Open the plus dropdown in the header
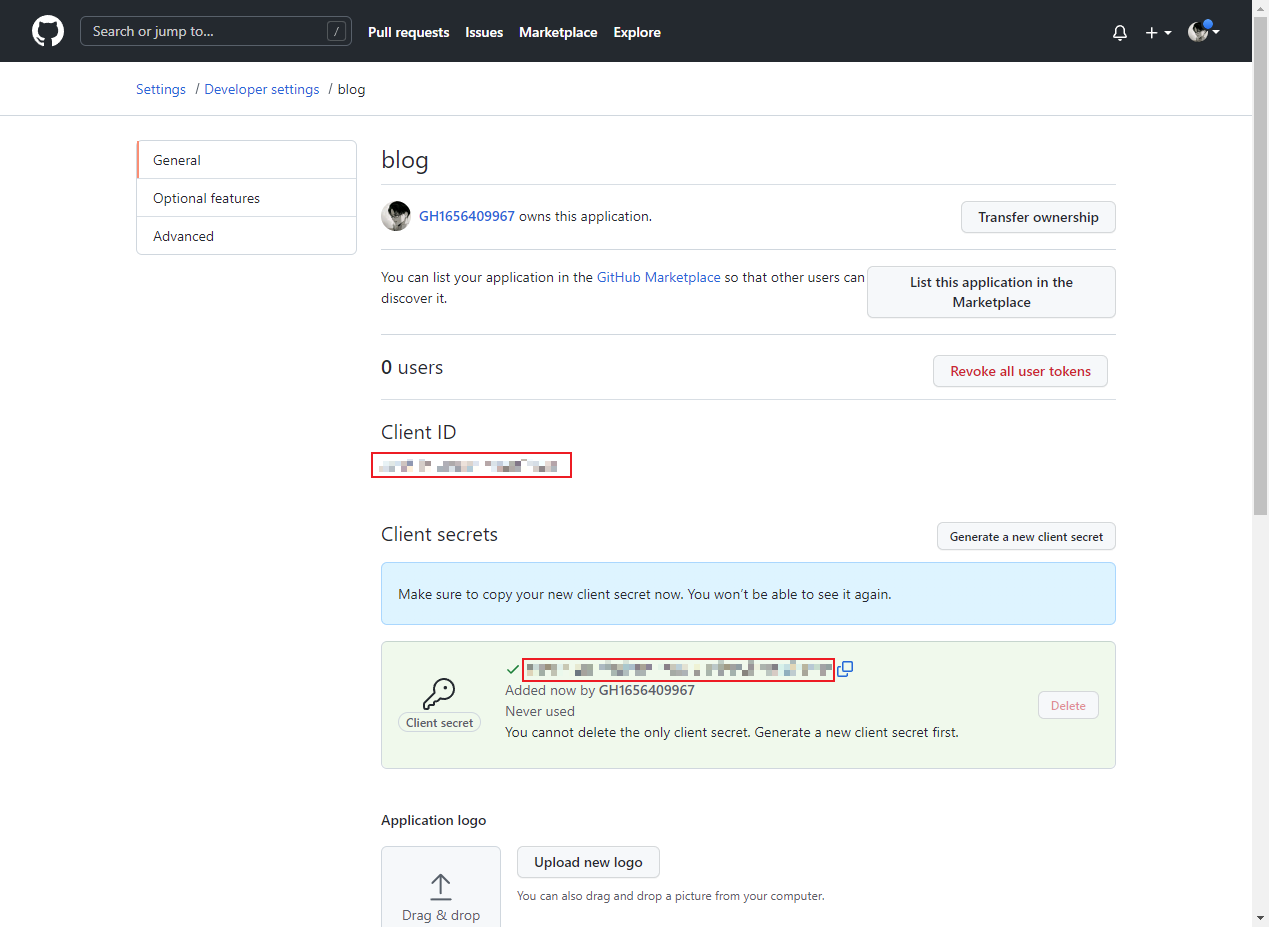Viewport: 1269px width, 927px height. pos(1156,32)
